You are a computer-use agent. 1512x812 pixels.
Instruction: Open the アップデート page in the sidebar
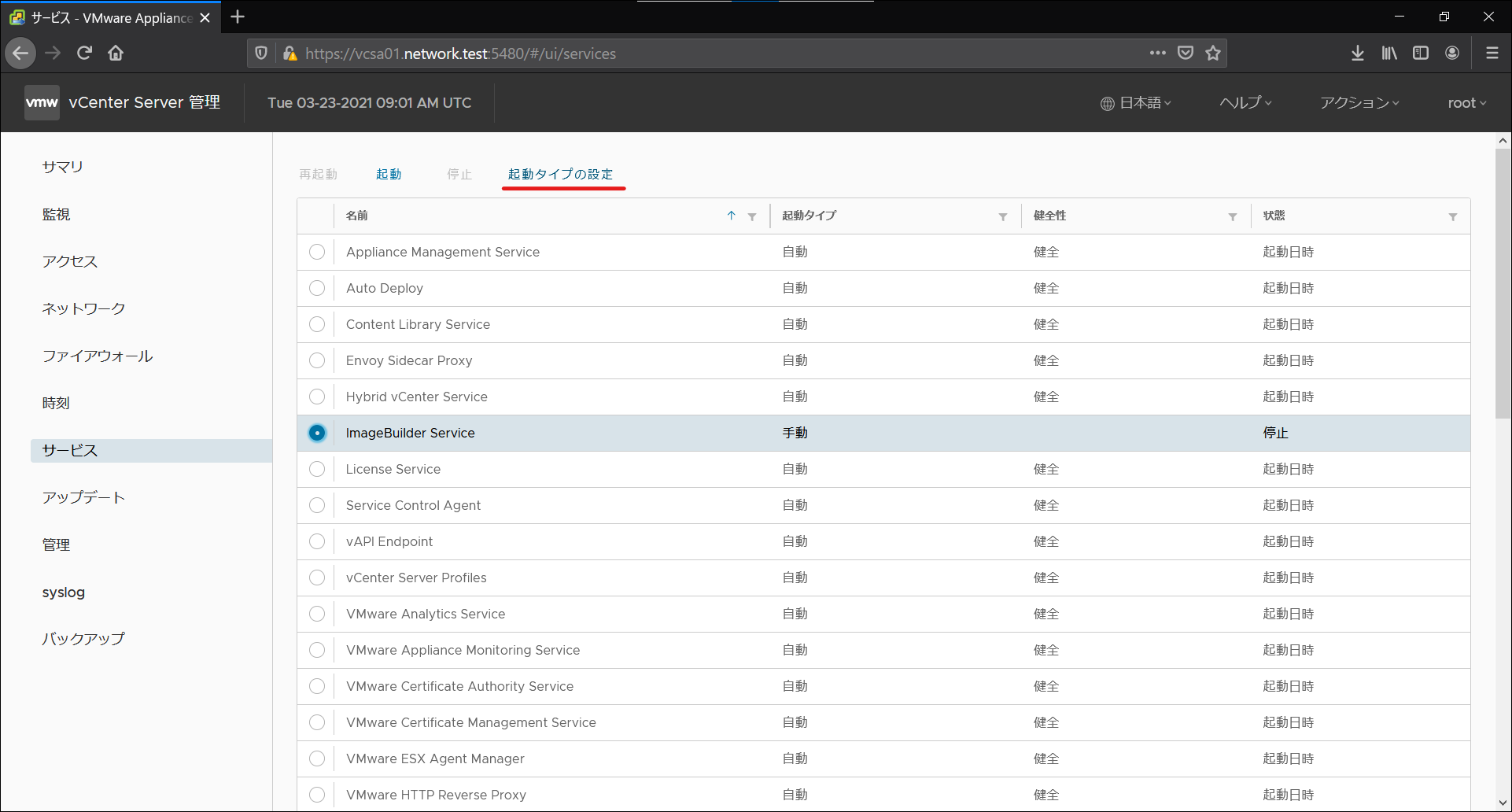click(84, 497)
